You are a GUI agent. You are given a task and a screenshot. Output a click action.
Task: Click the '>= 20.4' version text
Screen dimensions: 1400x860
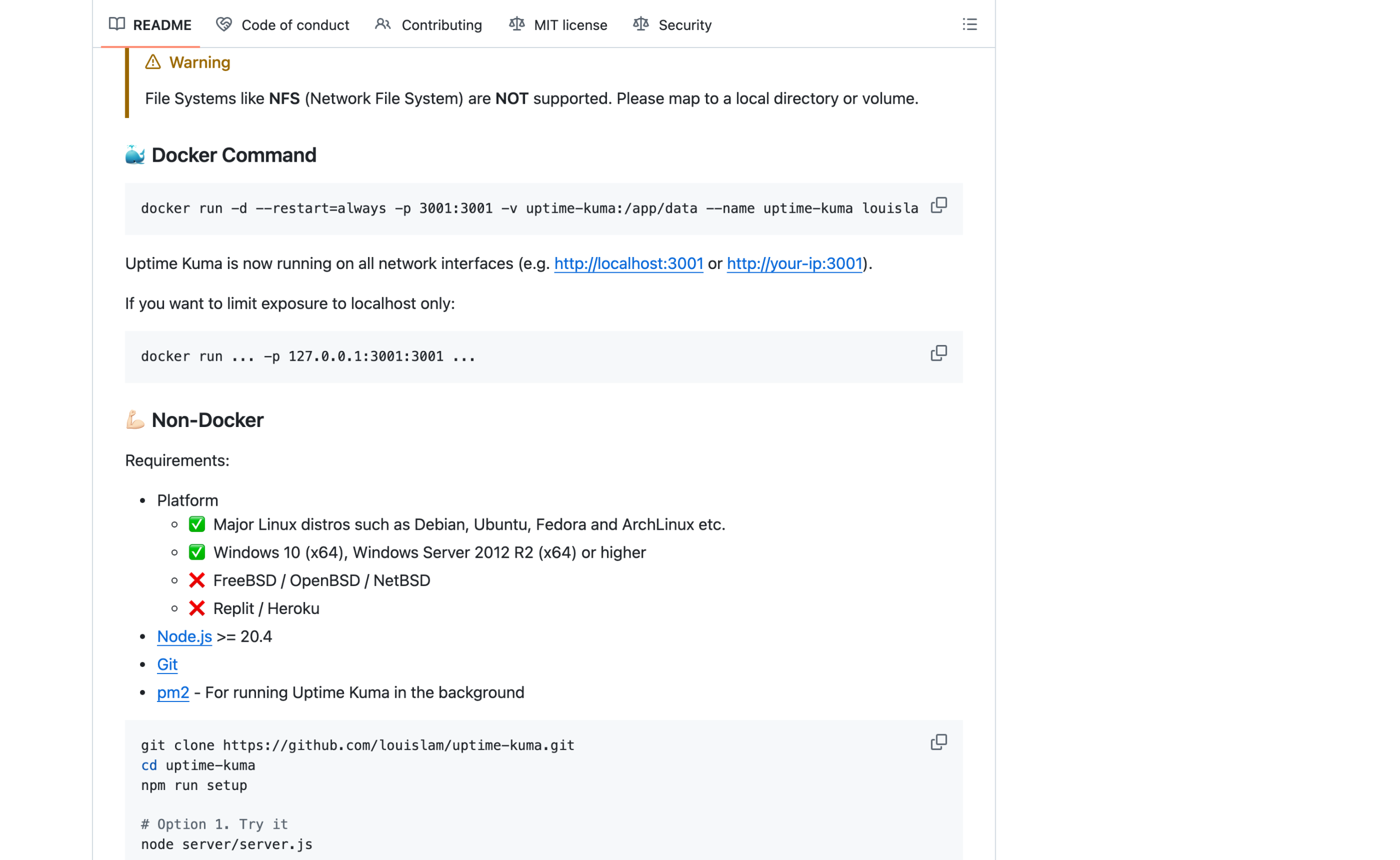(x=244, y=636)
